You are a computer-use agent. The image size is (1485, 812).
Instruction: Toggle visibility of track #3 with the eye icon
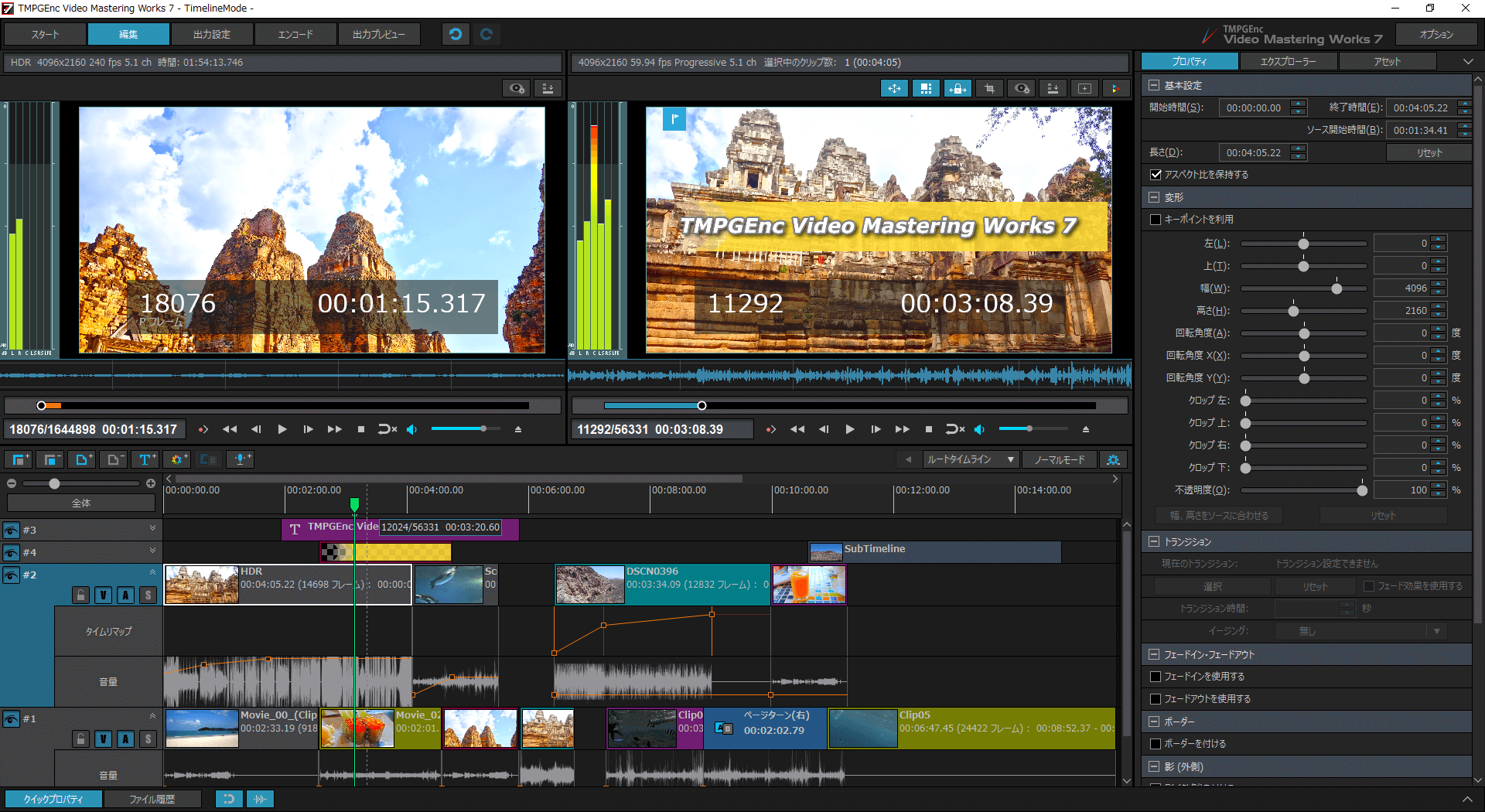pos(11,530)
